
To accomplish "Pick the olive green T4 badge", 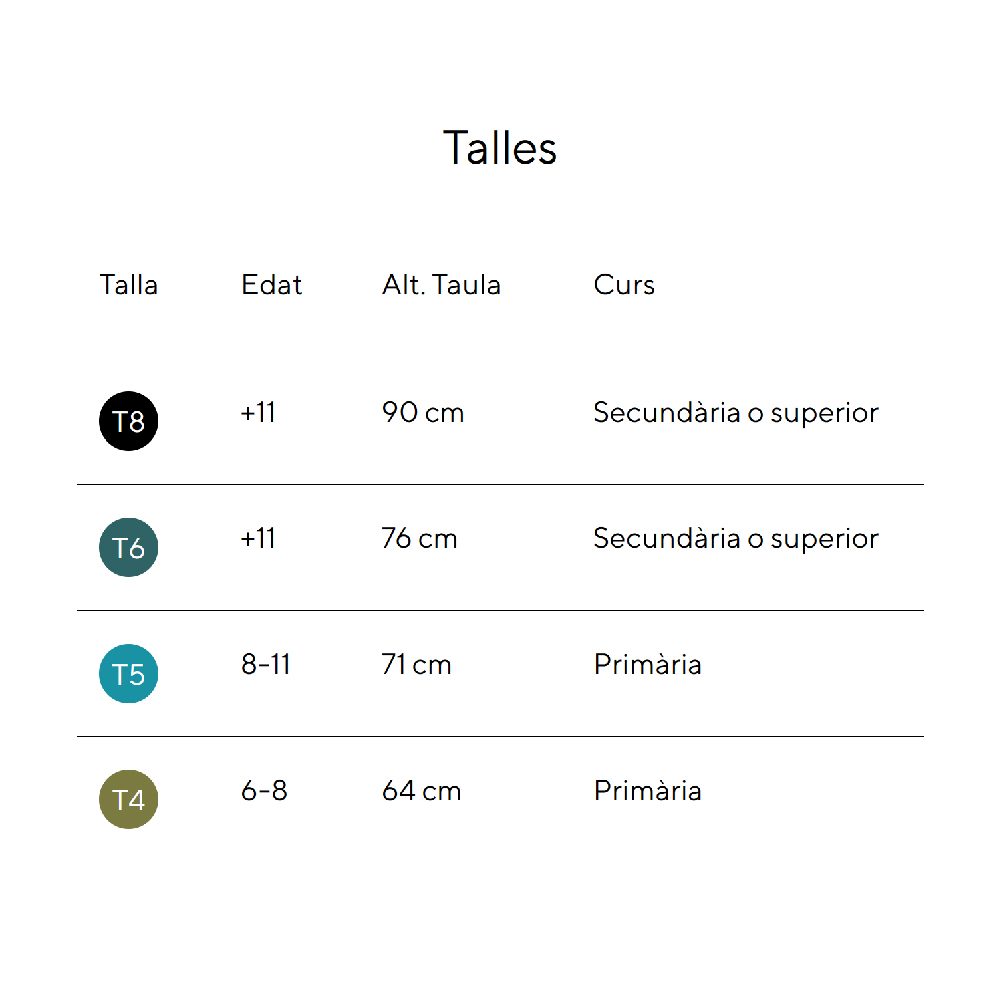I will (x=129, y=800).
